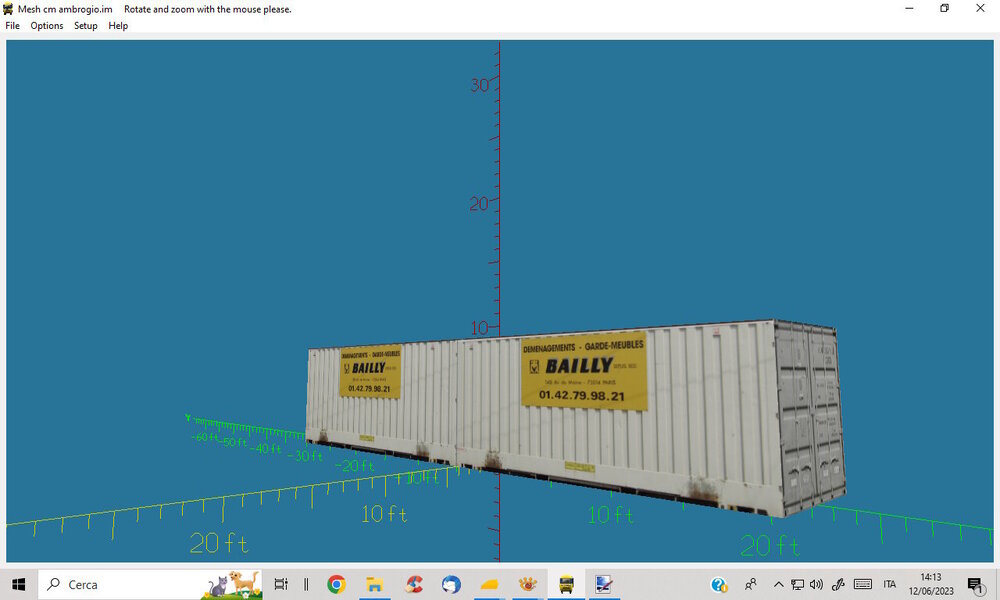Open the CCleaner taskbar icon

414,584
